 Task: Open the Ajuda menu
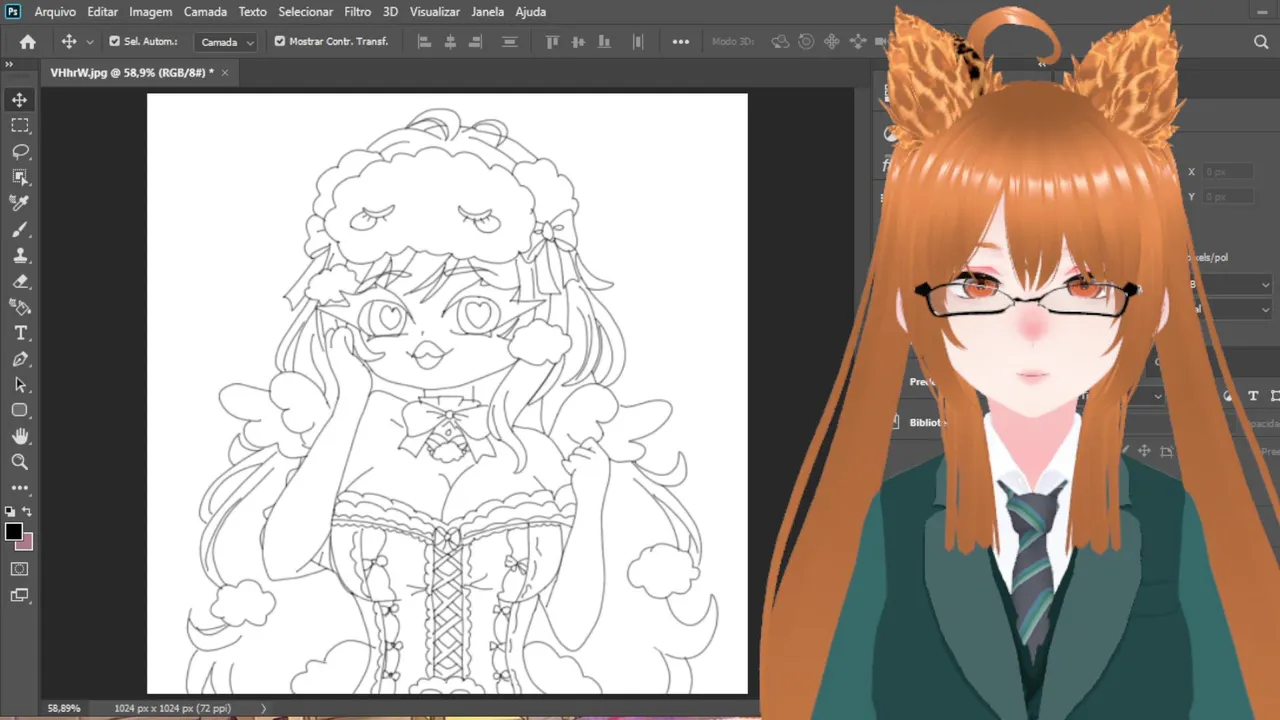tap(530, 12)
